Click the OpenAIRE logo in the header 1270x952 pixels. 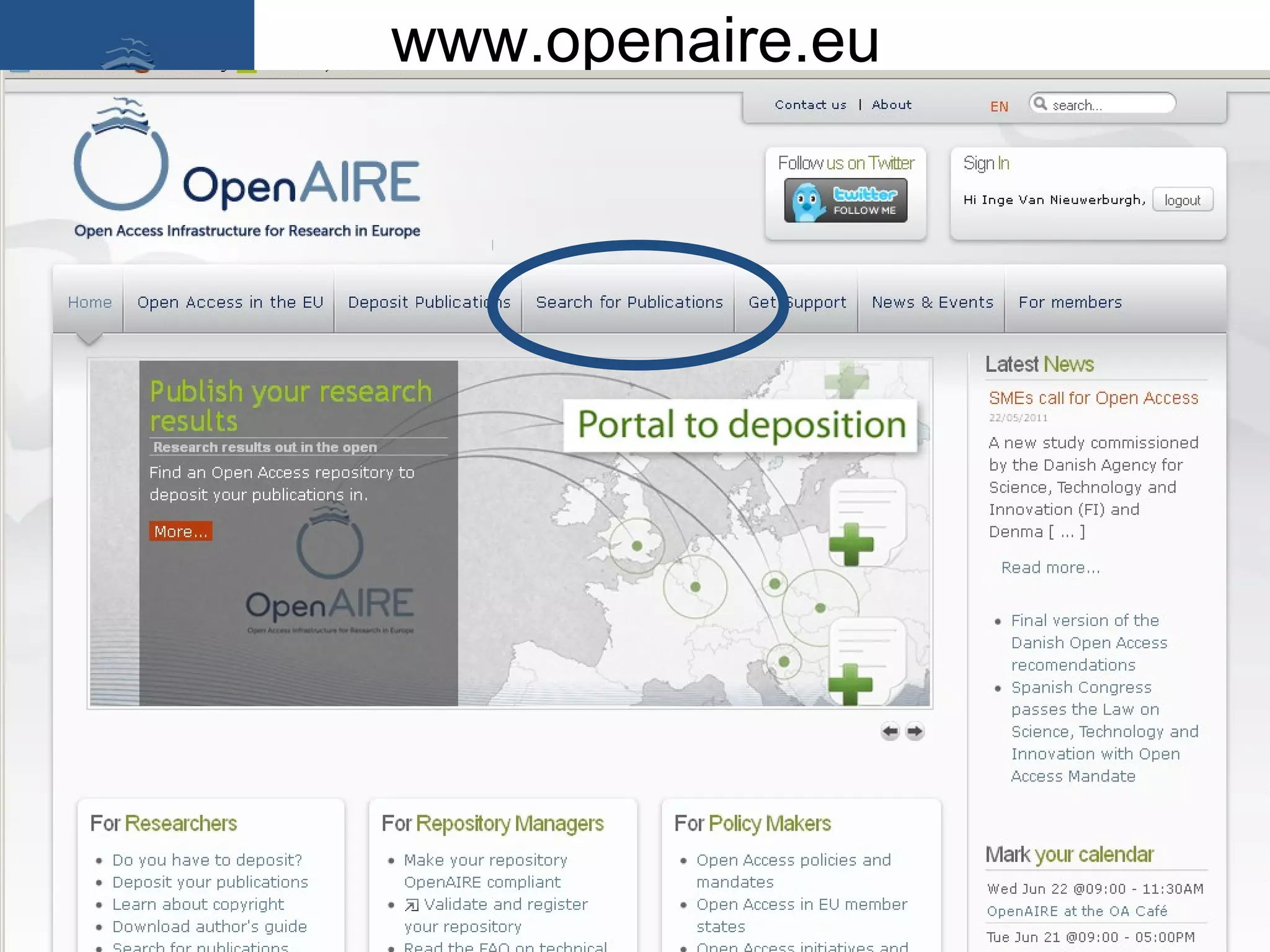tap(247, 168)
